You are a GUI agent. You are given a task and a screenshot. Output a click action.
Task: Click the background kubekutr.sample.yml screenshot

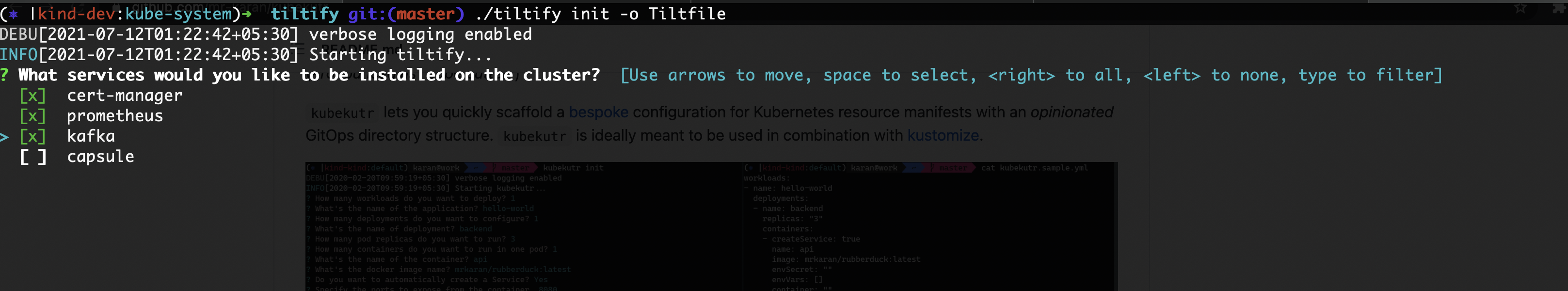(x=930, y=226)
